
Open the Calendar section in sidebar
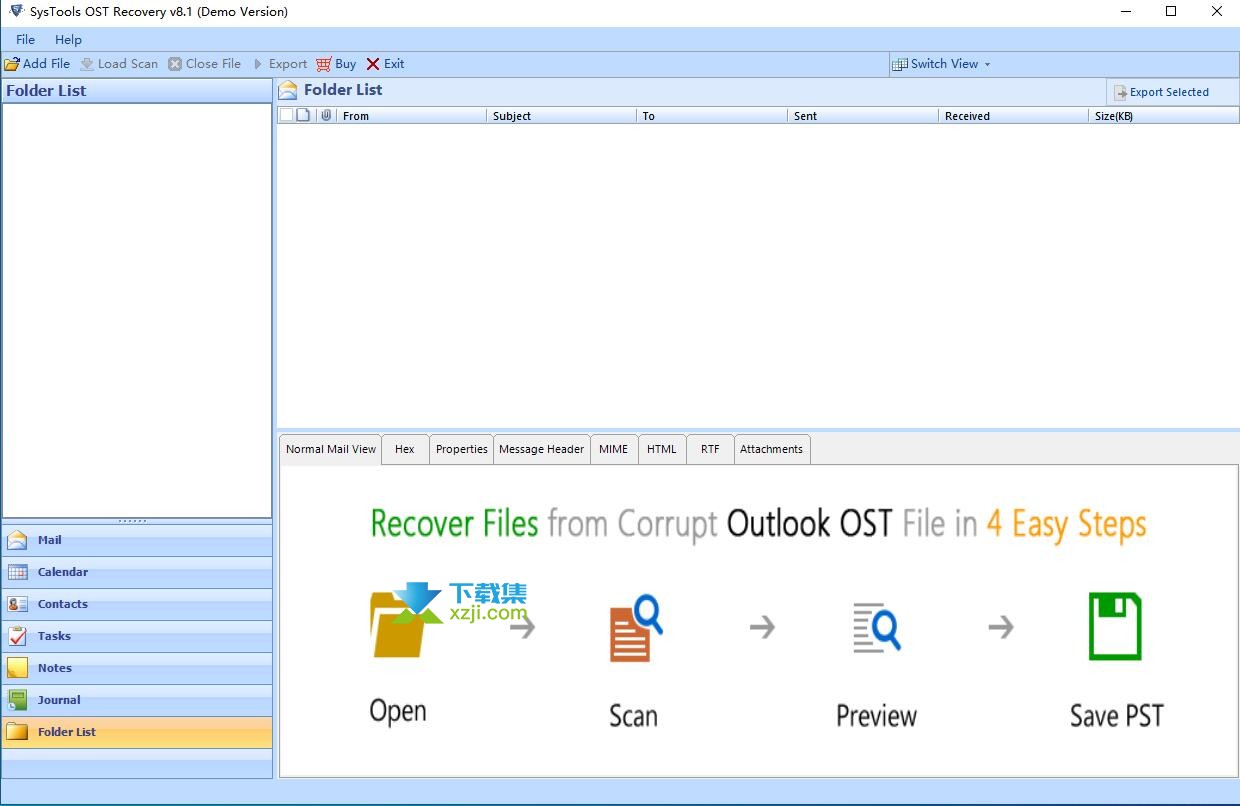click(x=62, y=572)
